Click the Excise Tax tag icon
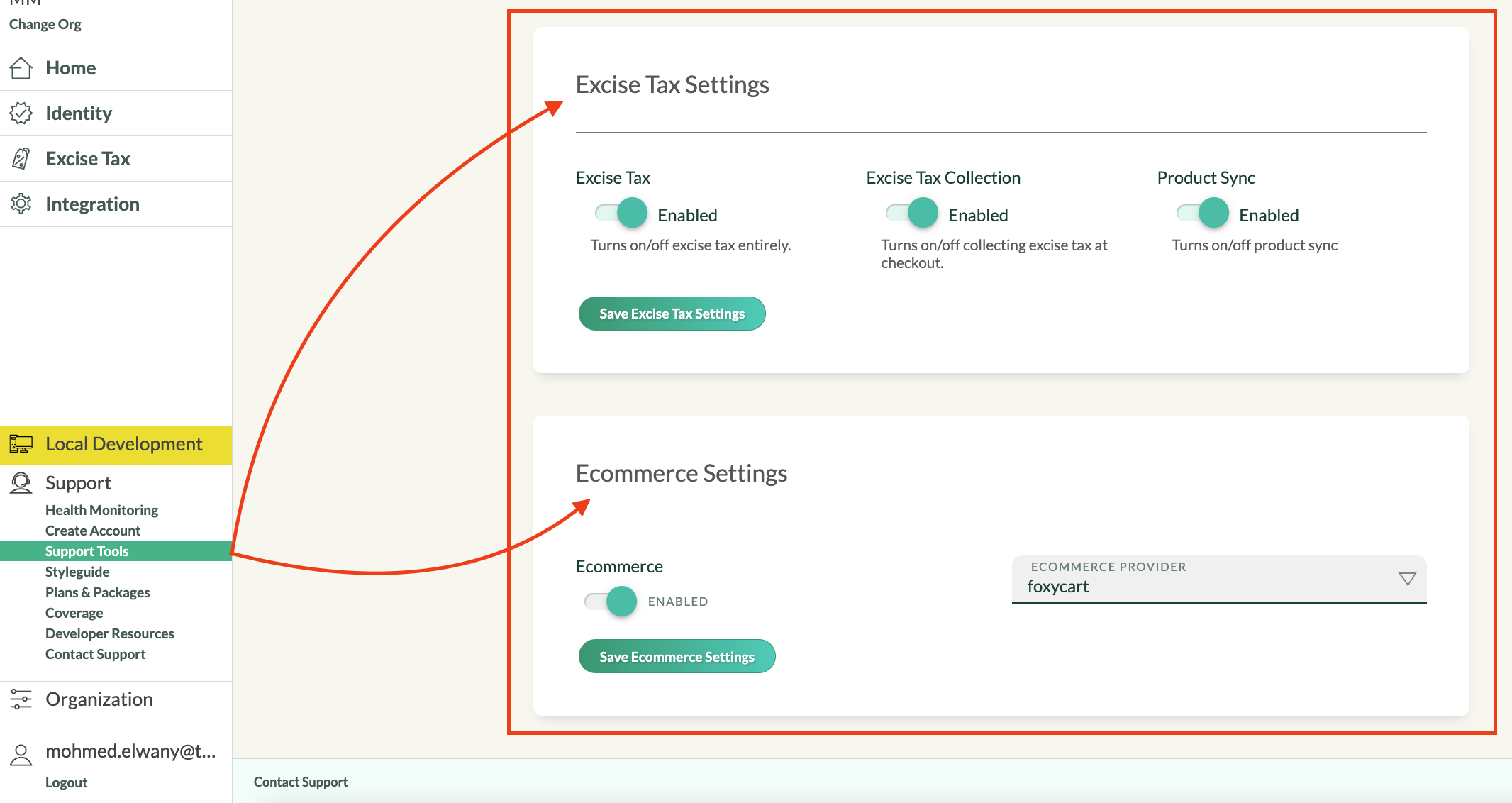The width and height of the screenshot is (1512, 803). (x=21, y=159)
